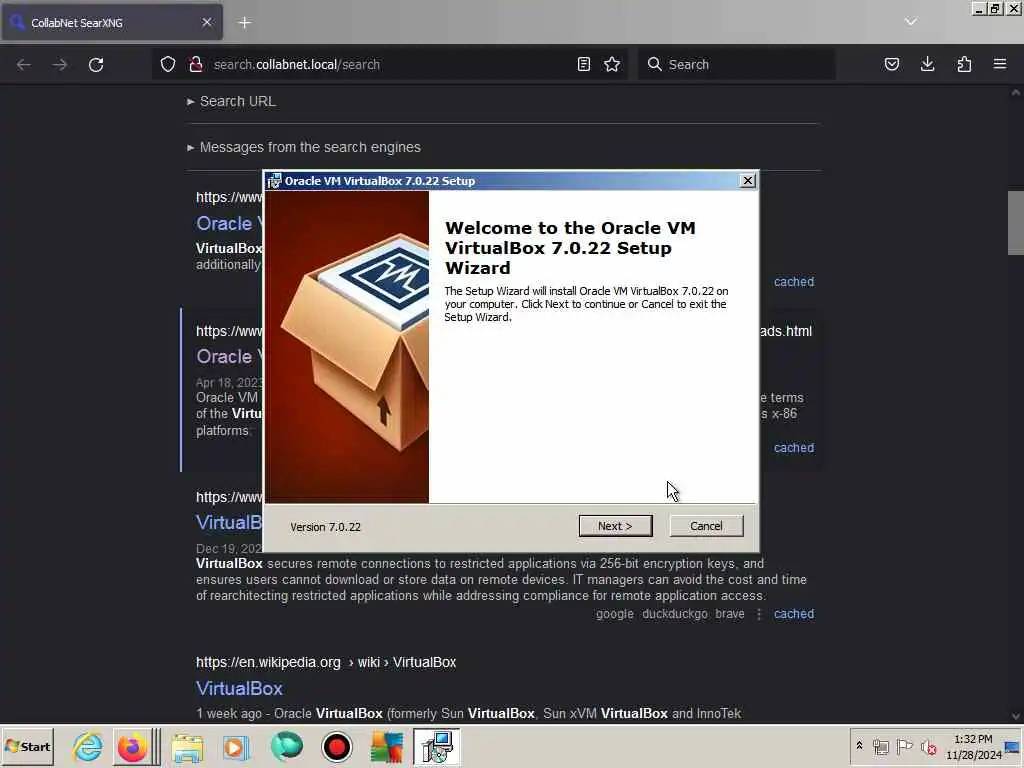
Task: Open the green globe taskbar application
Action: tap(287, 747)
